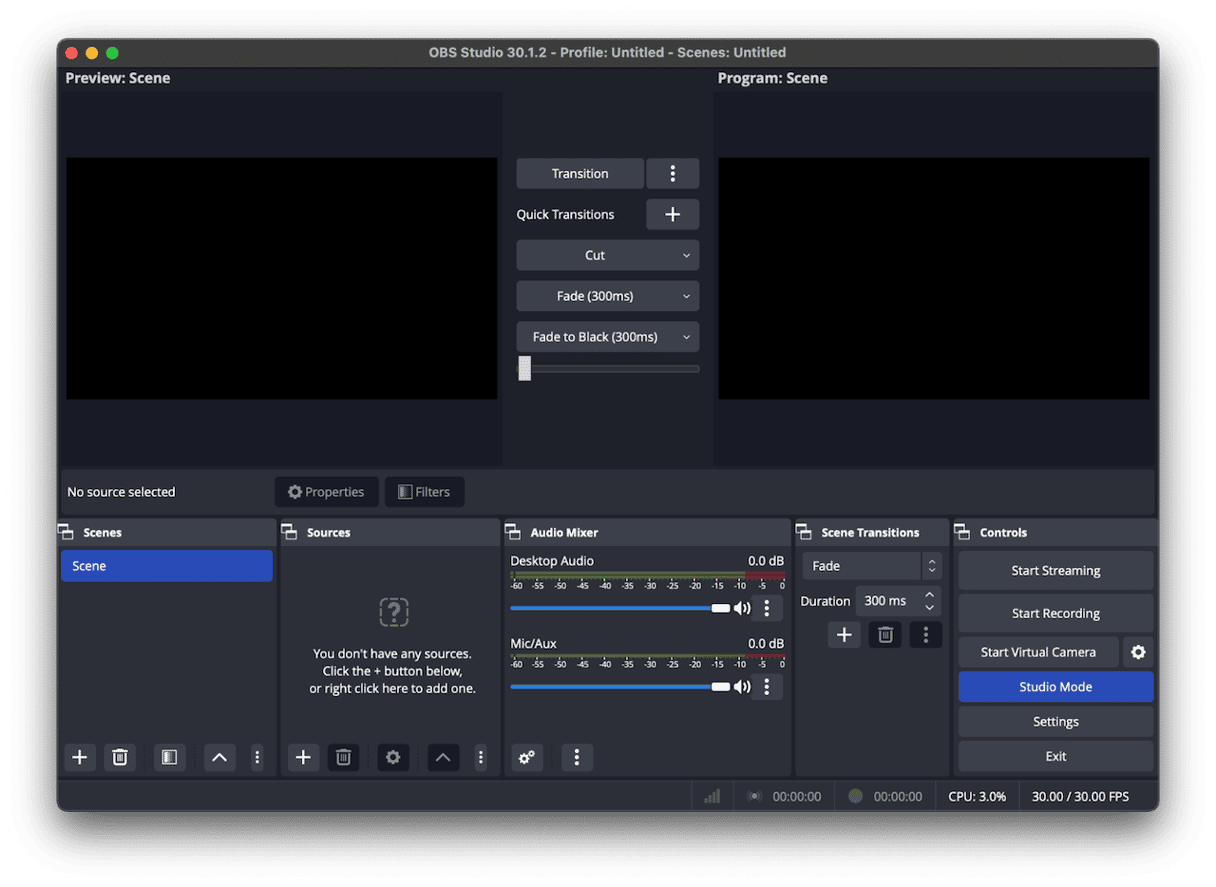The width and height of the screenshot is (1216, 887).
Task: Open scene filters icon in Scenes panel
Action: pos(168,757)
